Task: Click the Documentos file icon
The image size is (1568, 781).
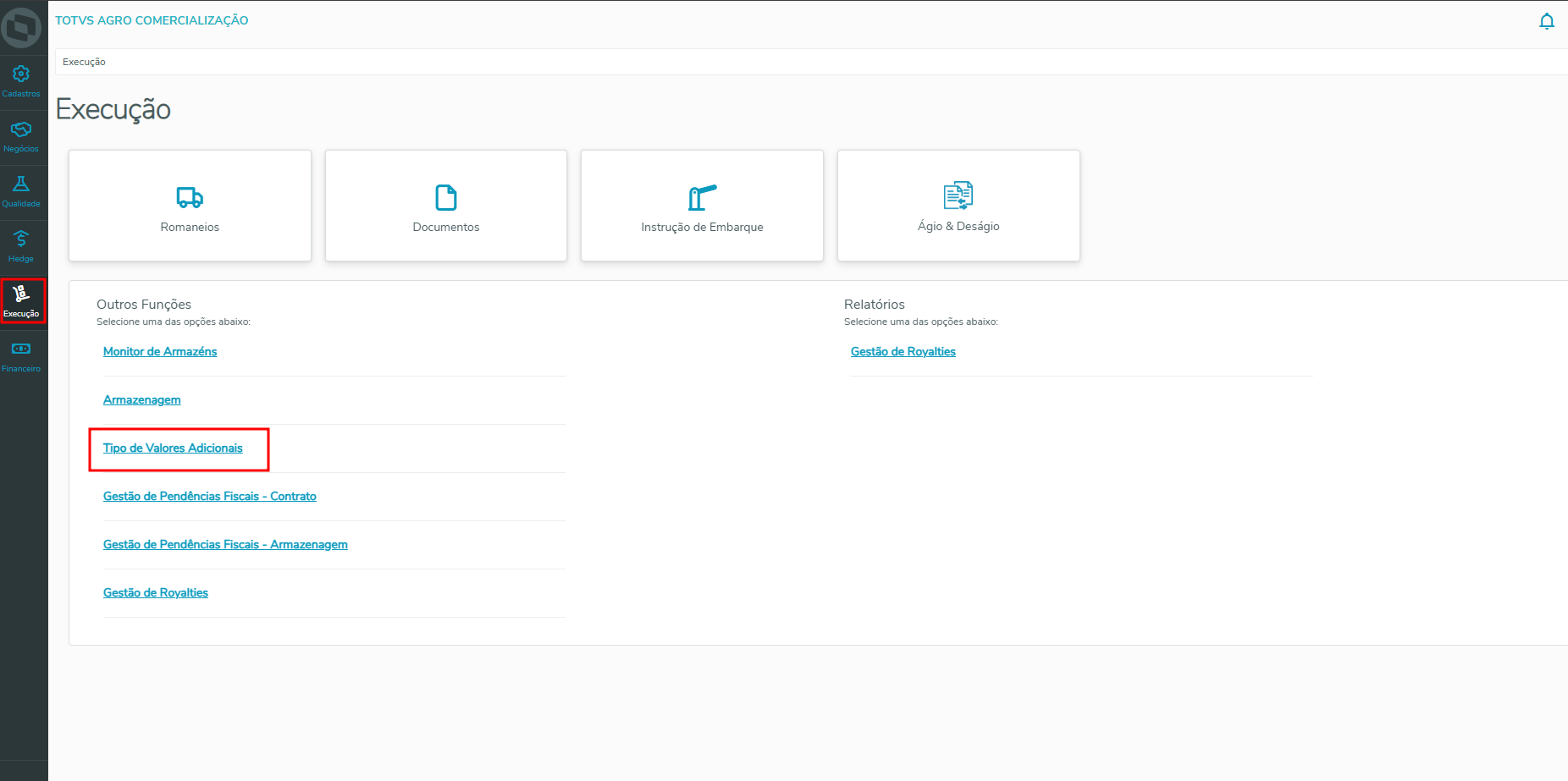Action: coord(446,197)
